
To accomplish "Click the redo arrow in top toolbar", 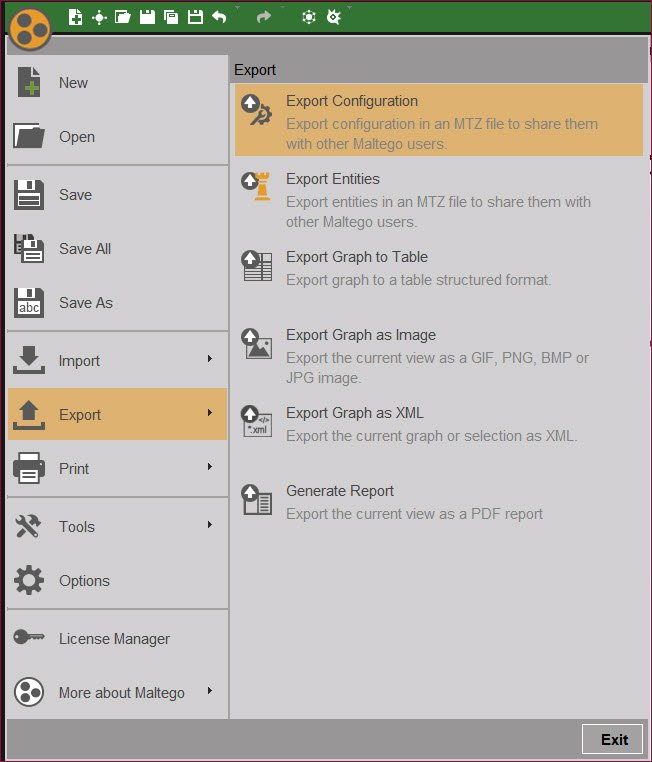I will 264,17.
